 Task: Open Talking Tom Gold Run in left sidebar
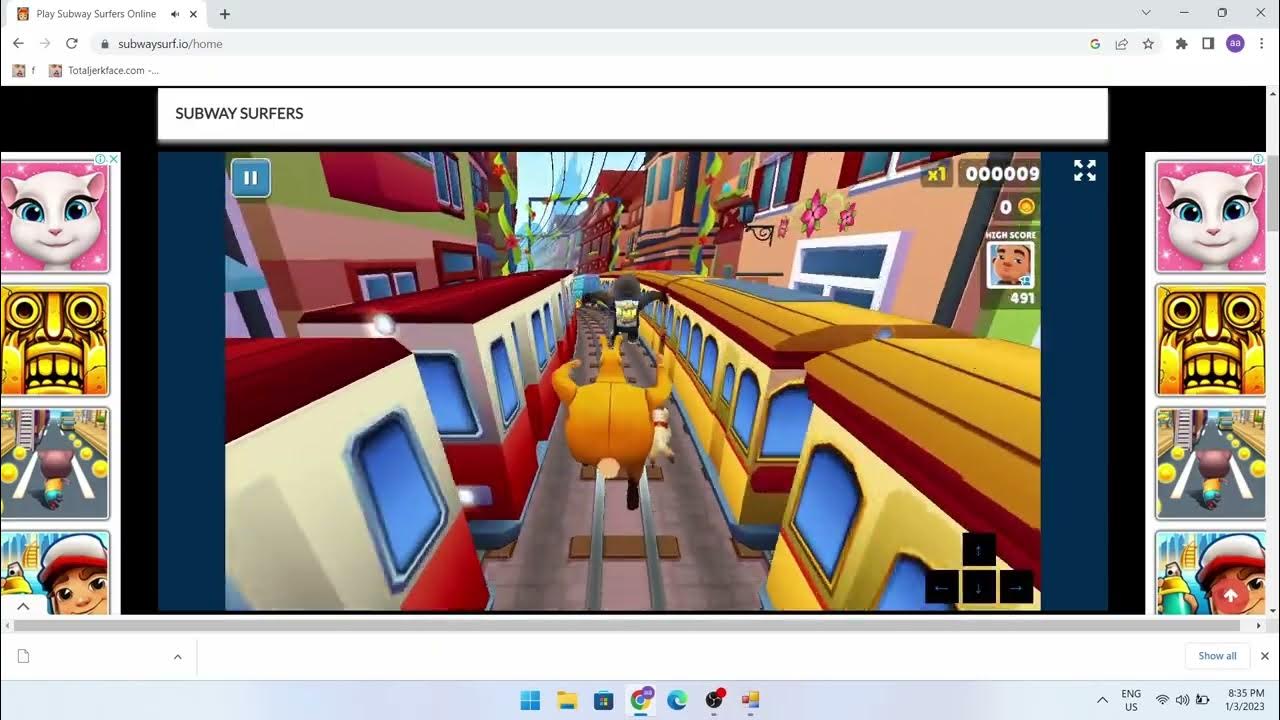pos(55,464)
